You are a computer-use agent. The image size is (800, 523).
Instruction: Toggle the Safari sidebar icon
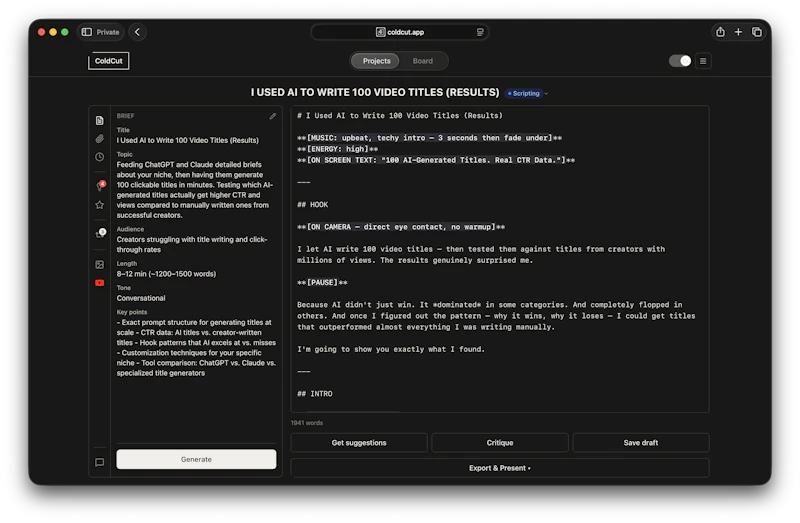click(87, 32)
